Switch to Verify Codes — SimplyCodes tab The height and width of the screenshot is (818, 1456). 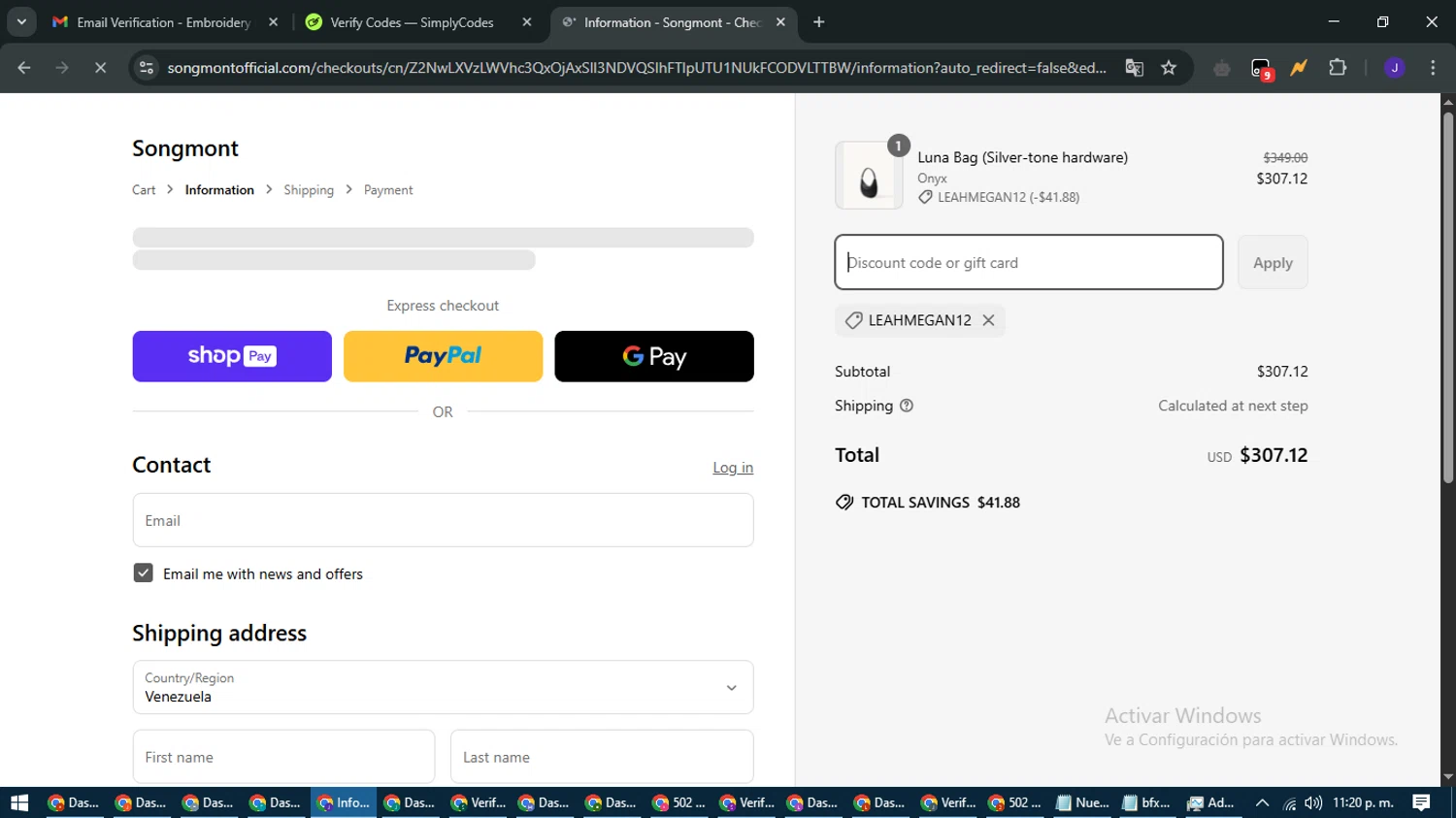pyautogui.click(x=412, y=22)
